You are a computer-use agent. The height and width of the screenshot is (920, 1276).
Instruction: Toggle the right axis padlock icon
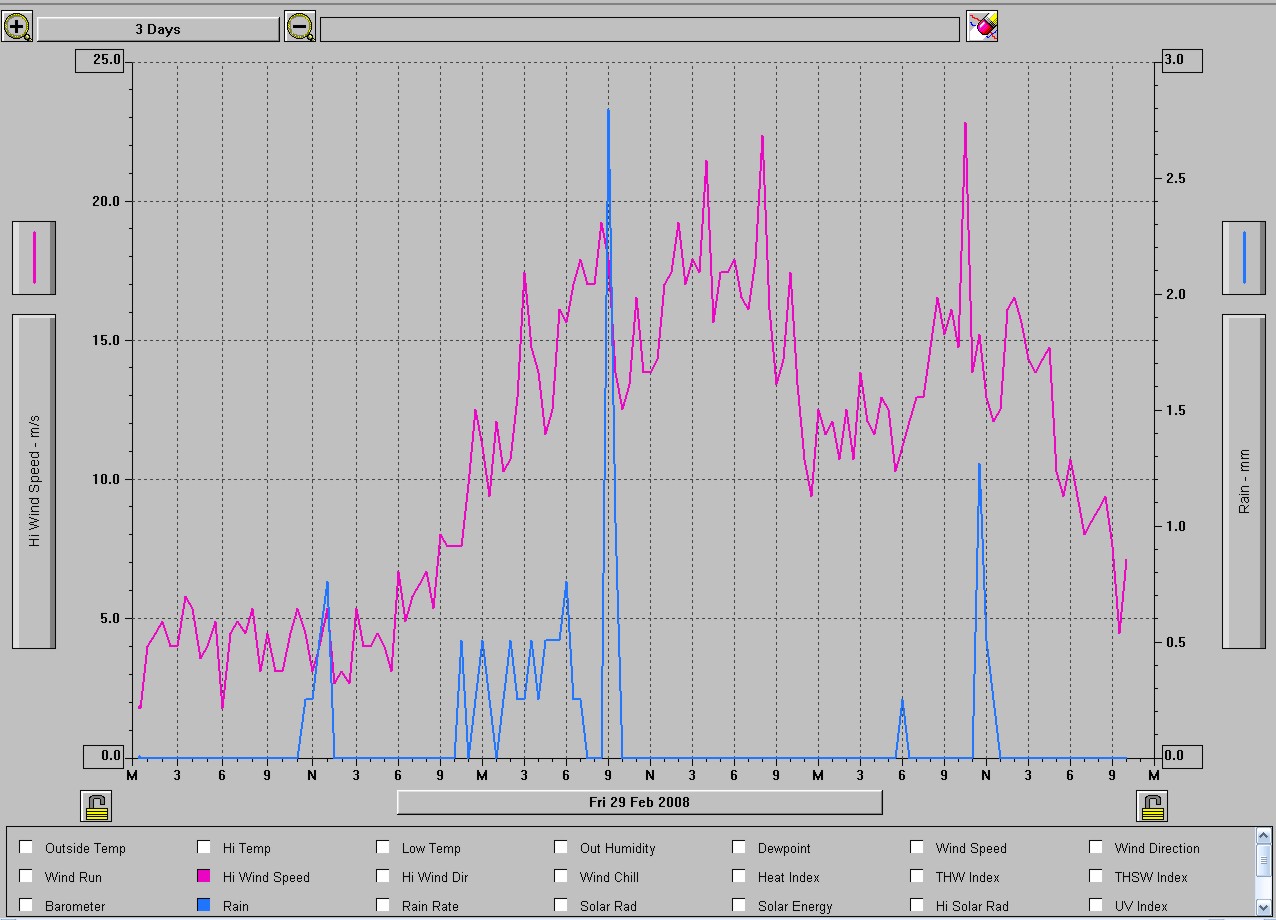coord(1152,806)
